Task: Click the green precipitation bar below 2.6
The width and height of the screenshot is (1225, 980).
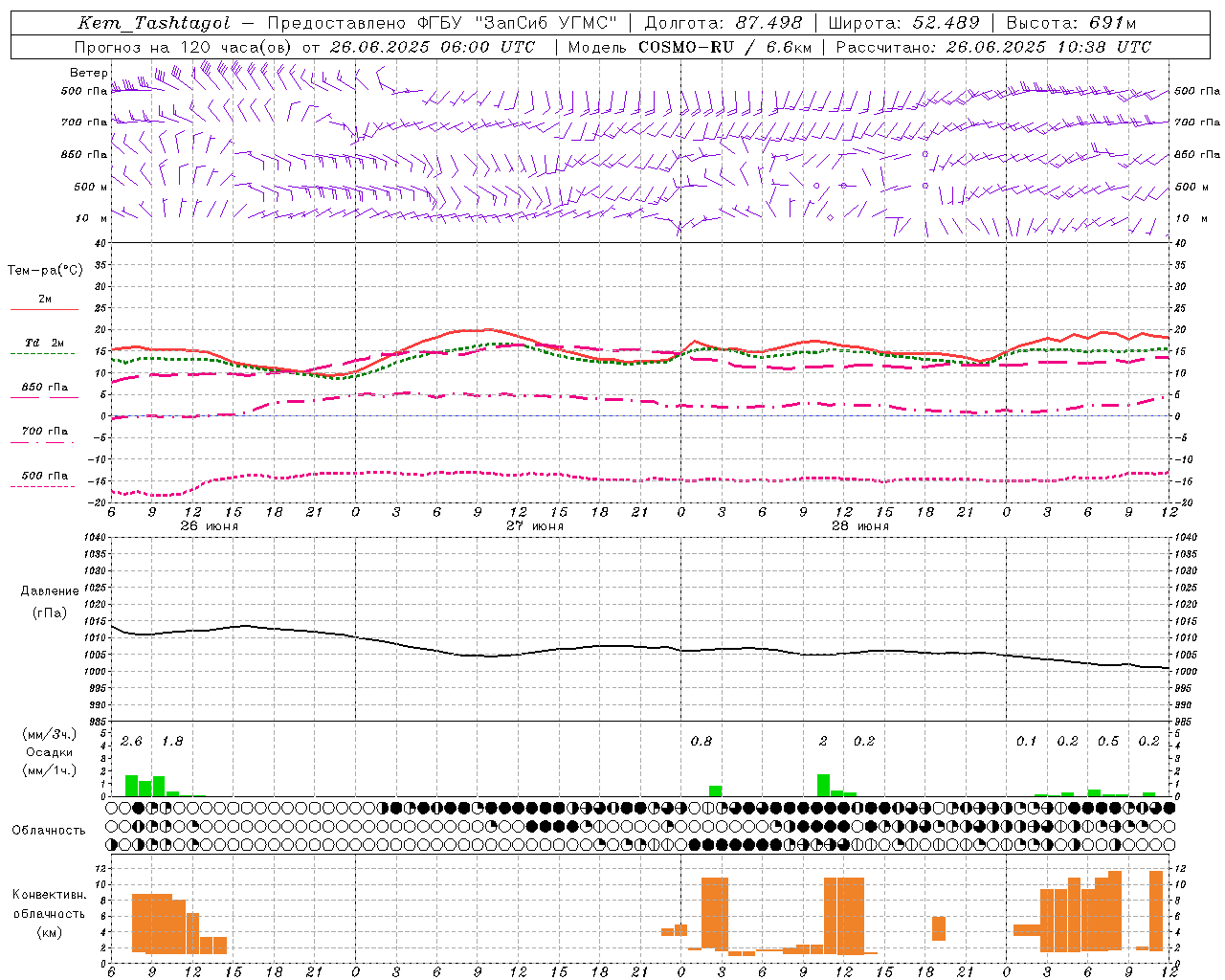Action: 131,786
